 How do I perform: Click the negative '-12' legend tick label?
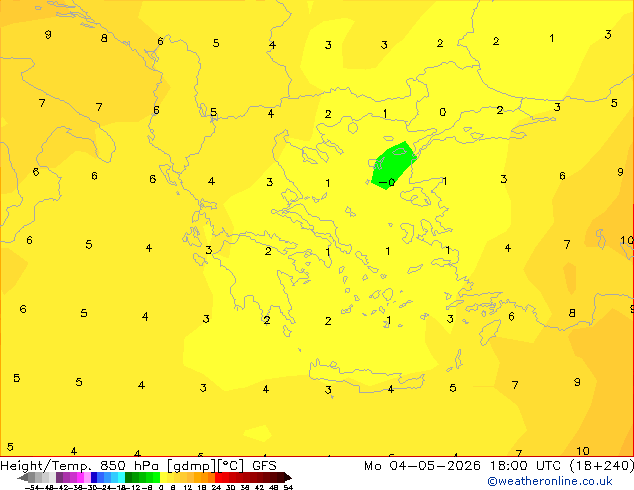[x=135, y=487]
